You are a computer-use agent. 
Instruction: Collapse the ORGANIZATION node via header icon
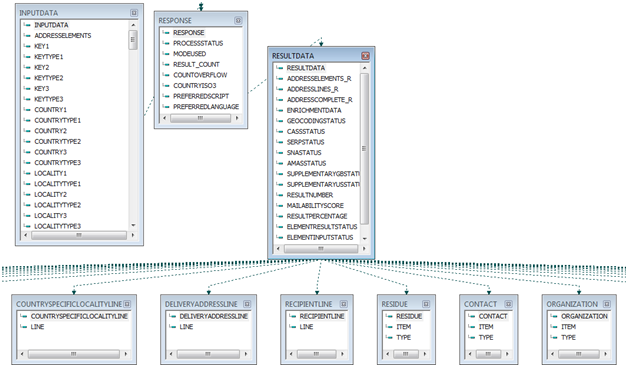(607, 304)
